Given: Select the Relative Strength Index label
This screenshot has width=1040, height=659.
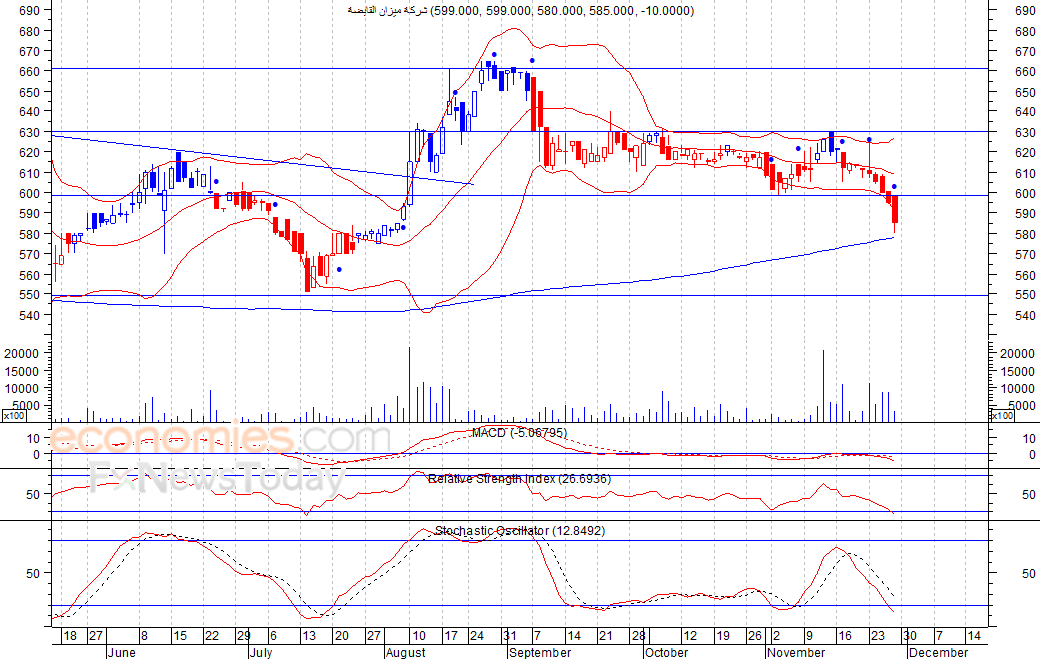Looking at the screenshot, I should (x=519, y=479).
